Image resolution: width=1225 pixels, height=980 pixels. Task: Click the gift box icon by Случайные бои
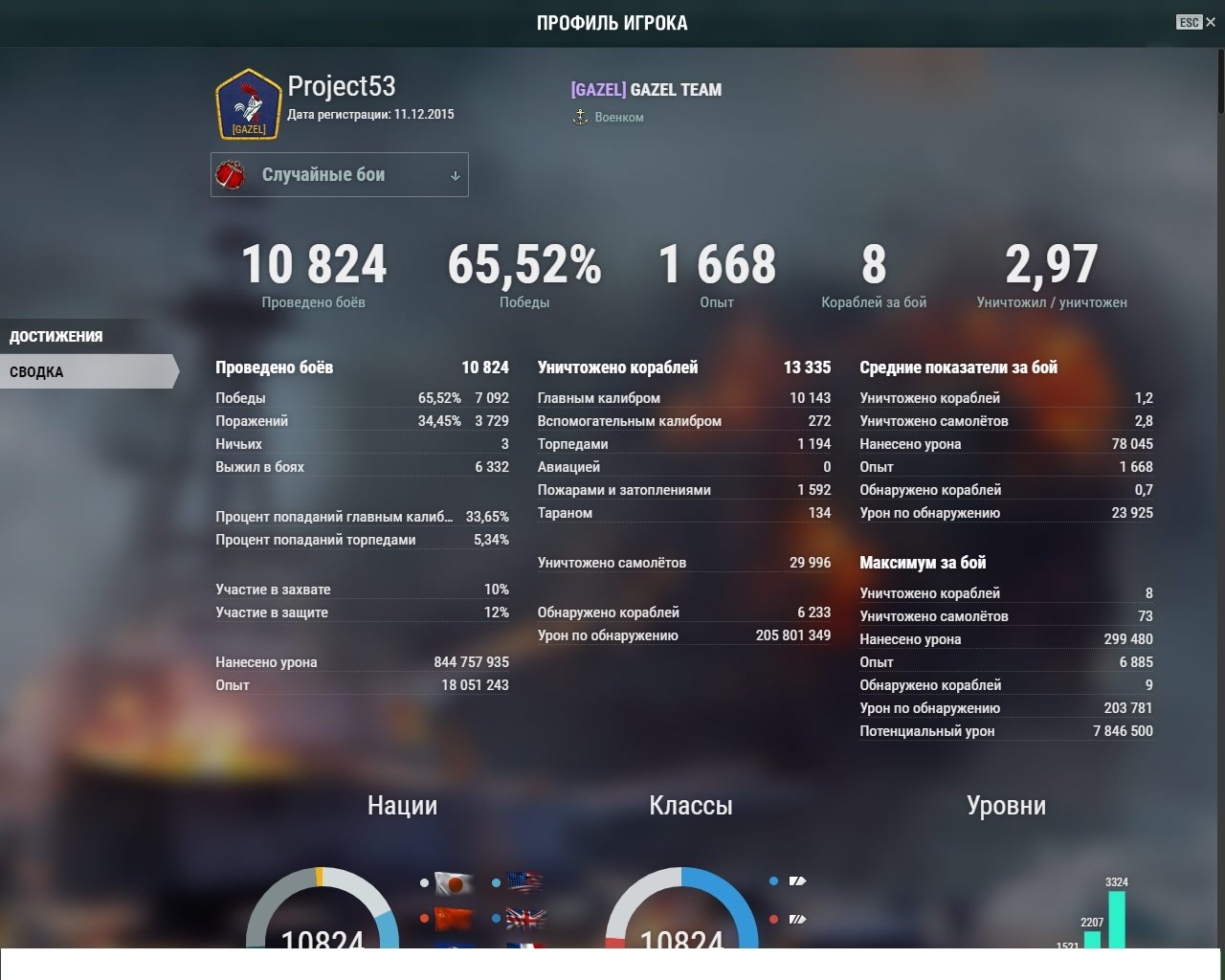click(231, 174)
